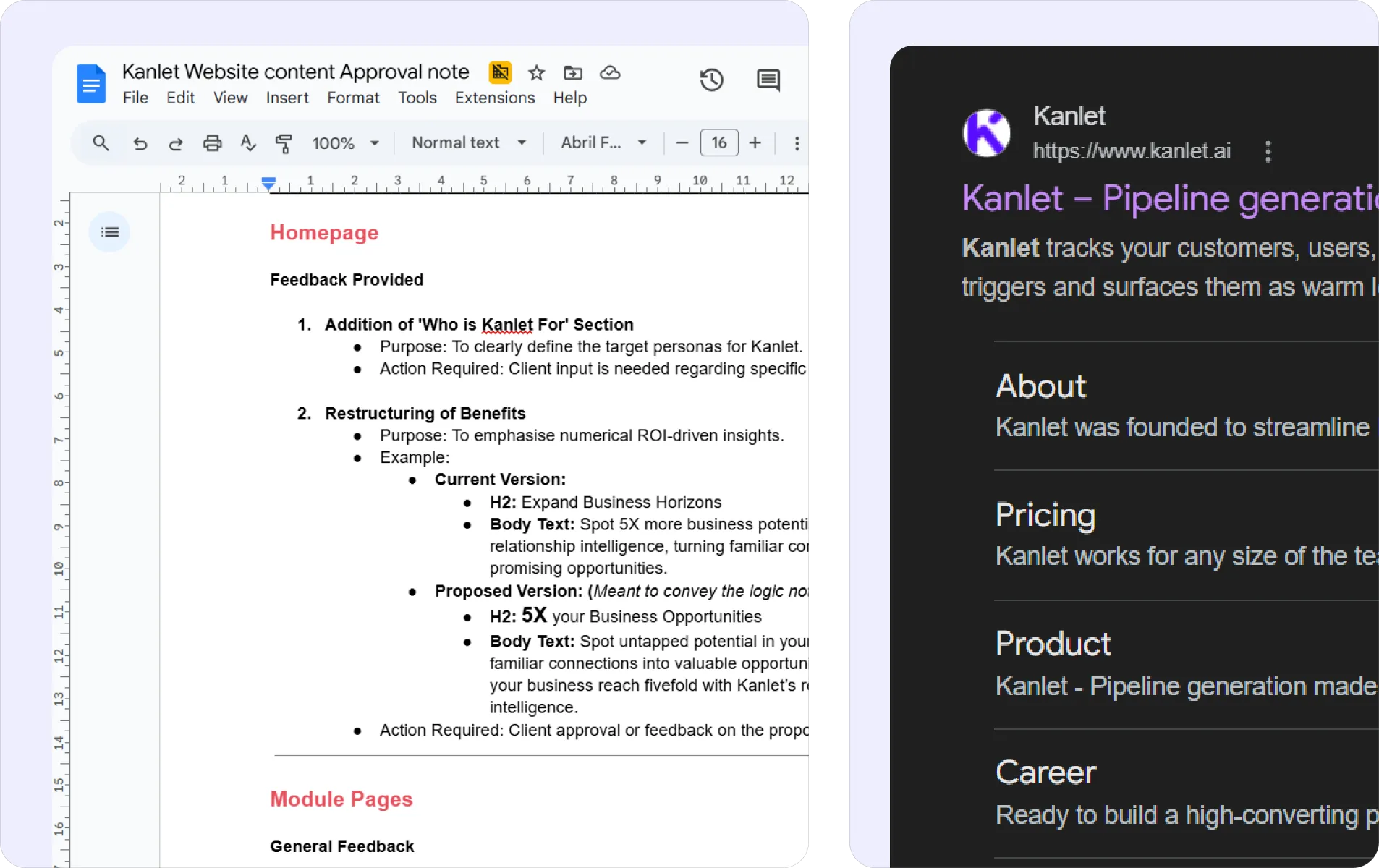Screen dimensions: 1379x868
Task: Redo last action
Action: coord(176,143)
